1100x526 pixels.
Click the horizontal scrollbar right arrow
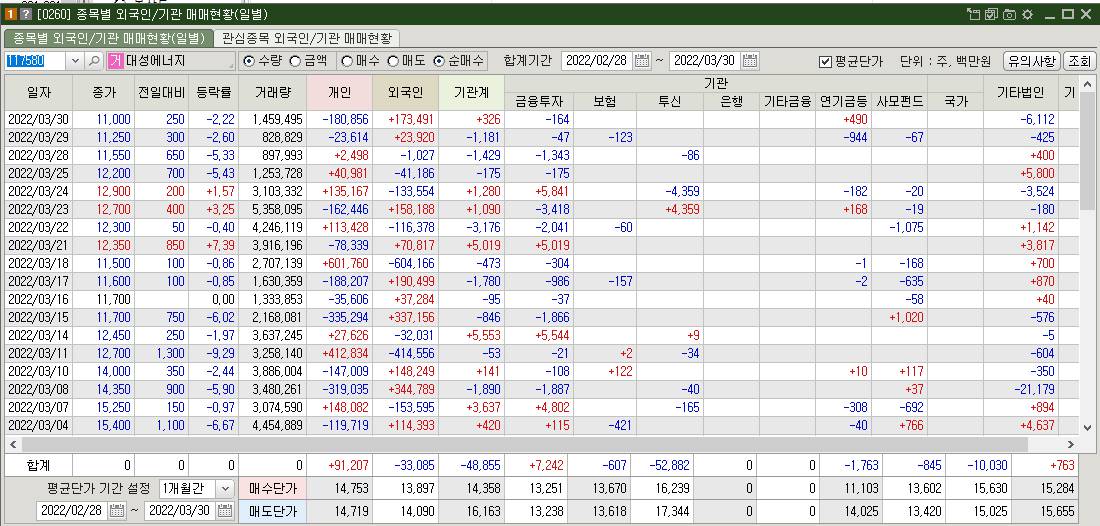click(x=1071, y=445)
